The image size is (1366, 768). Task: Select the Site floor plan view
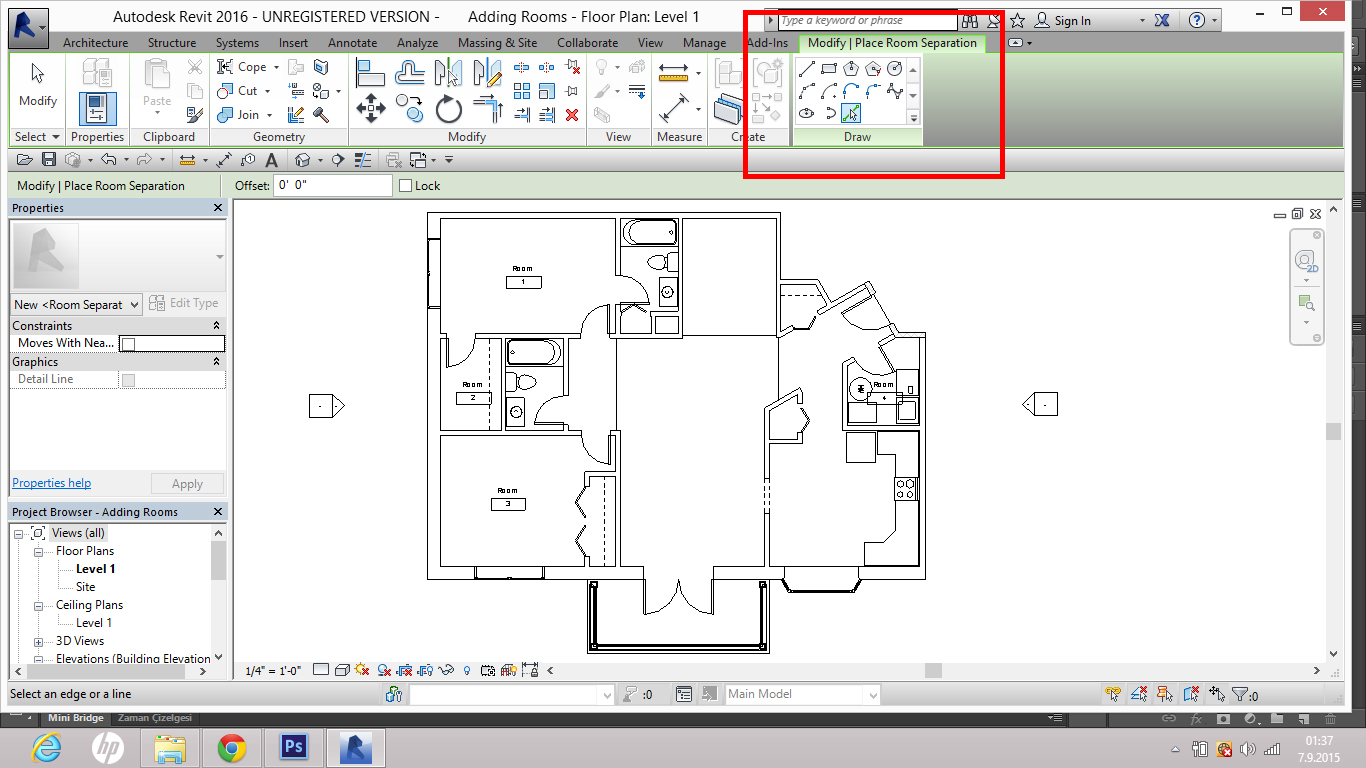(86, 587)
